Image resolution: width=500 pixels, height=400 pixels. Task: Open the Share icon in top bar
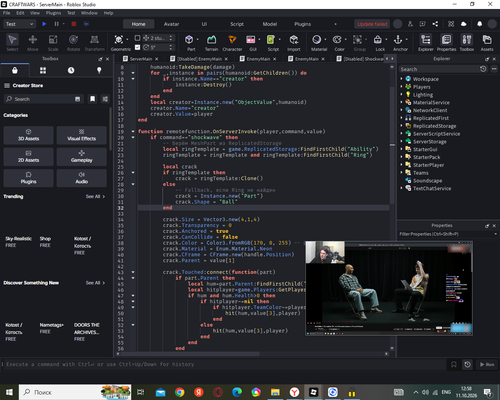(435, 24)
